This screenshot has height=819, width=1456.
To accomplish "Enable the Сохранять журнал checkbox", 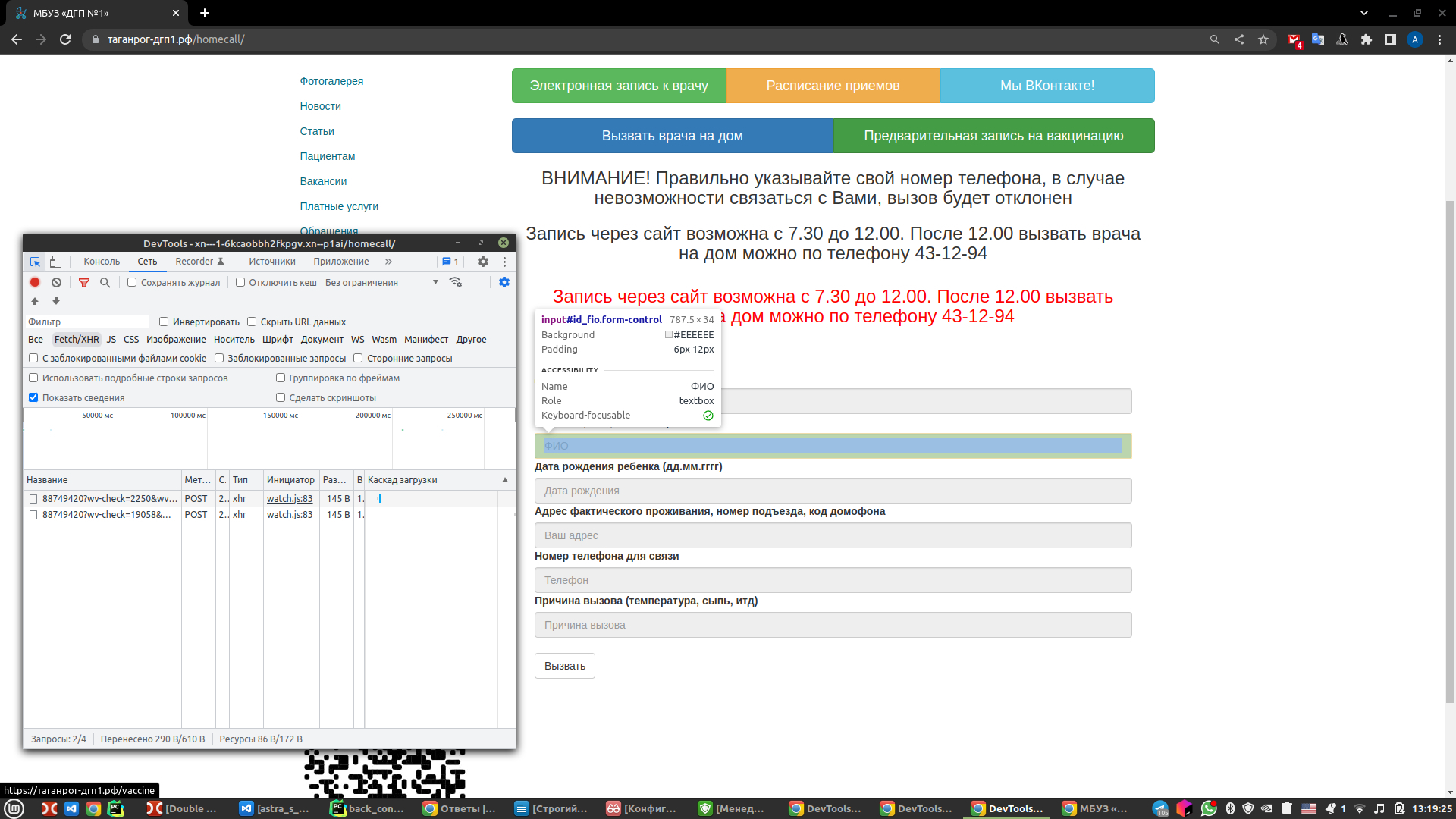I will [132, 282].
